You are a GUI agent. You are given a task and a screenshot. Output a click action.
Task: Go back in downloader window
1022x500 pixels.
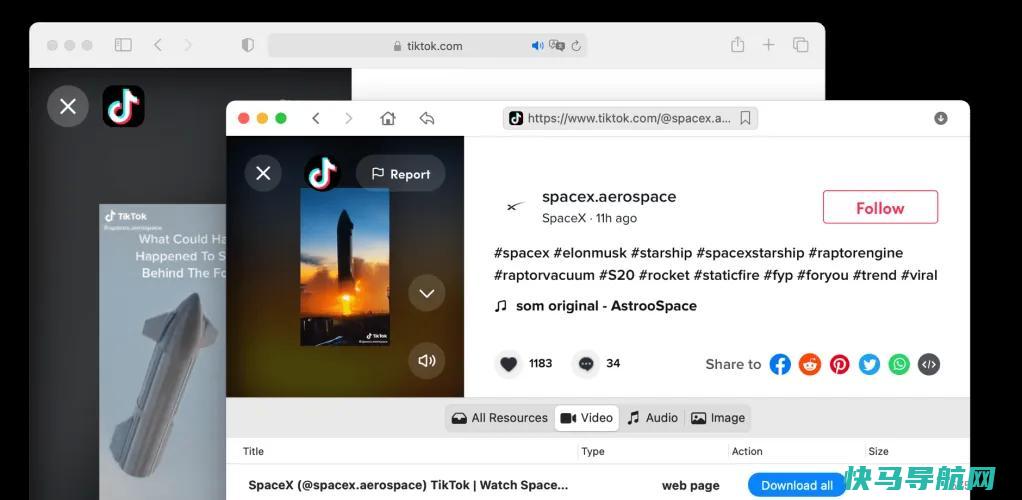pyautogui.click(x=315, y=118)
